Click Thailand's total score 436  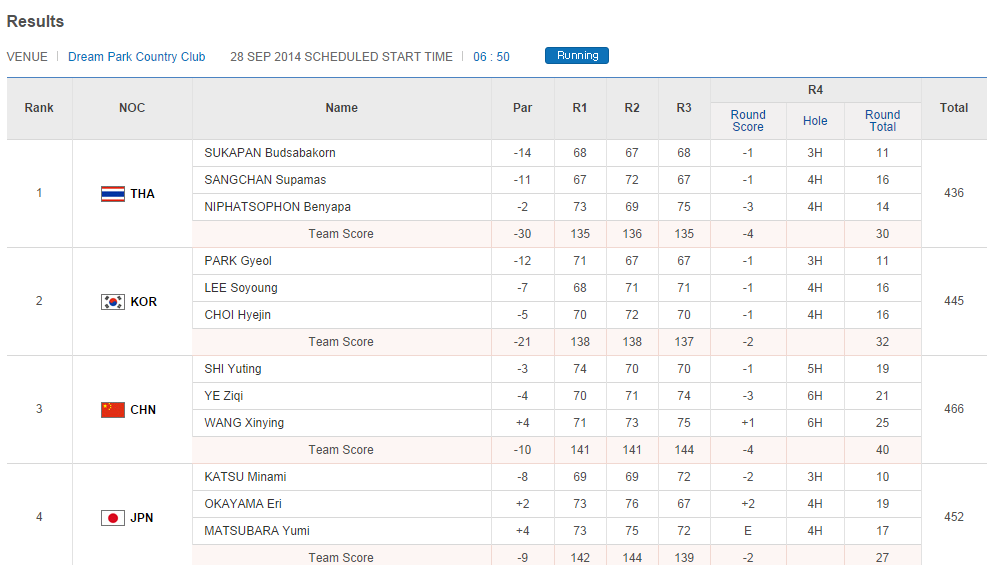(954, 193)
